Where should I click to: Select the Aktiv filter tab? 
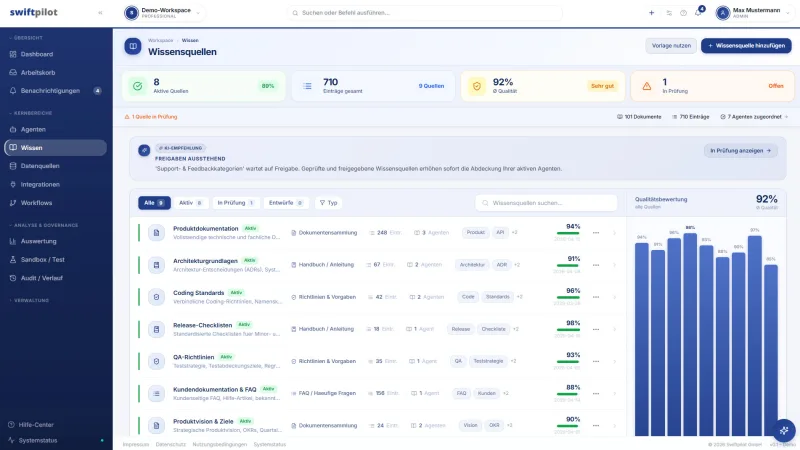191,203
